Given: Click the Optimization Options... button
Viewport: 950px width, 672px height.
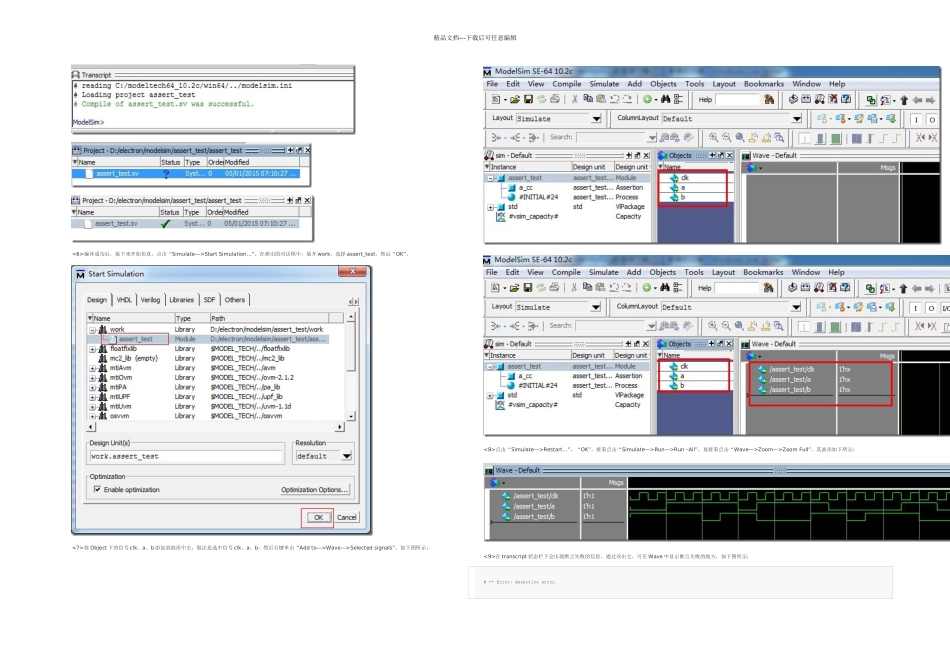Looking at the screenshot, I should pyautogui.click(x=315, y=490).
